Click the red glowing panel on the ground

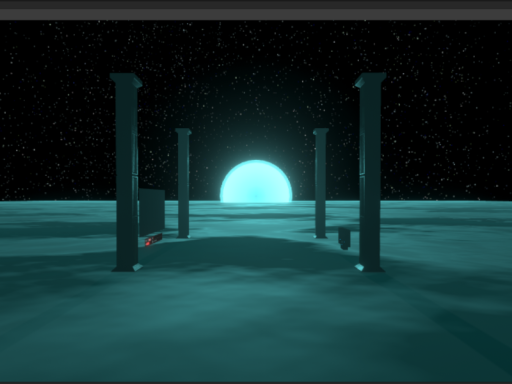pyautogui.click(x=154, y=239)
